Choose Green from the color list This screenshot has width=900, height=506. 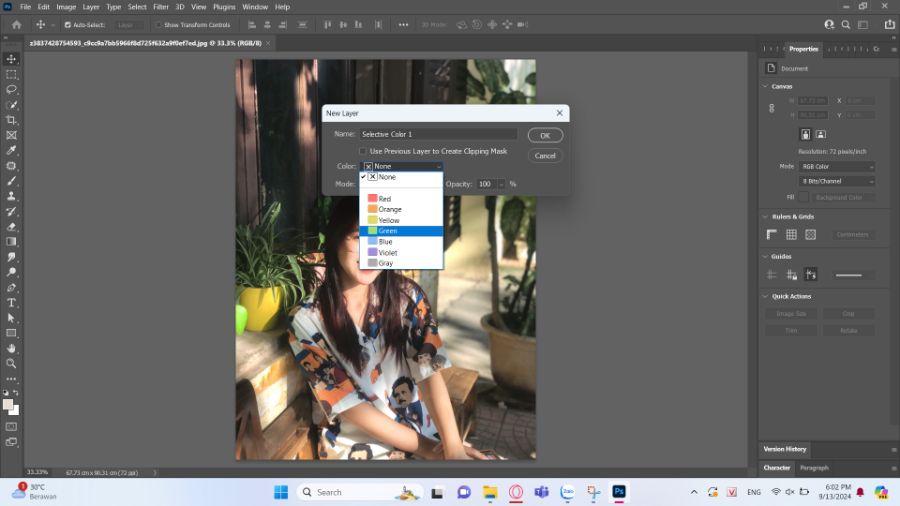(x=401, y=231)
